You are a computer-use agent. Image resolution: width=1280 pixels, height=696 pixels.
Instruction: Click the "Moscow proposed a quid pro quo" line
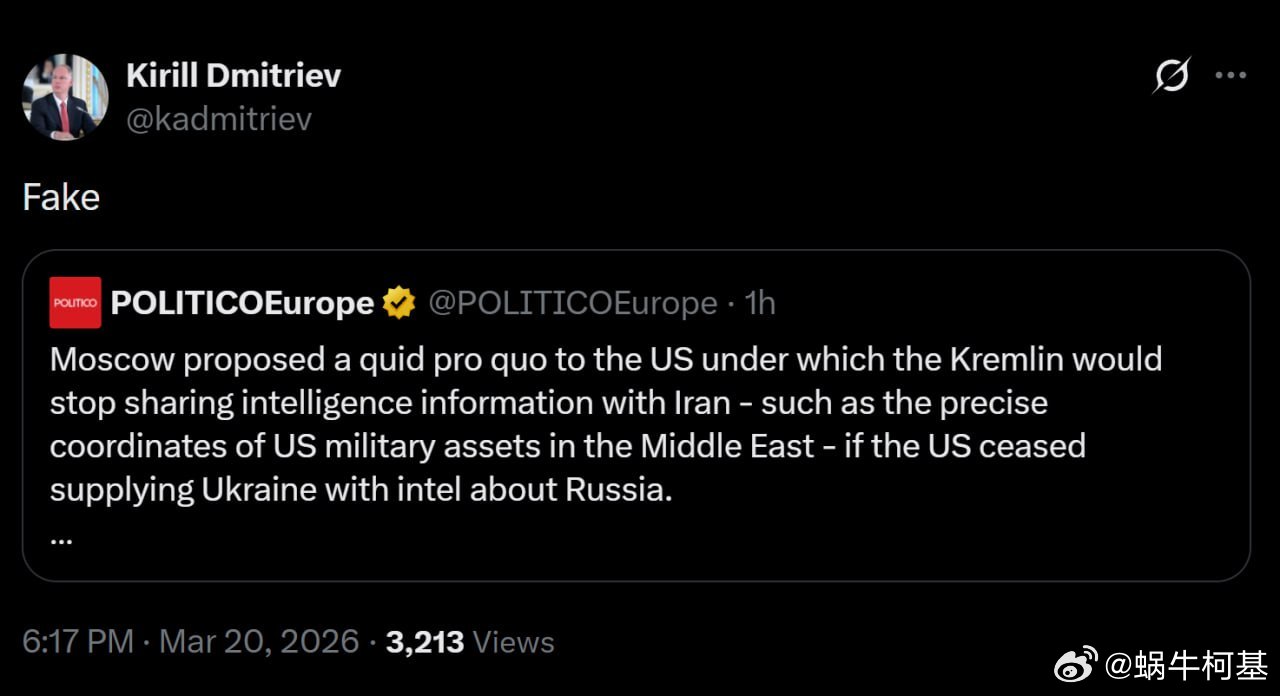[x=605, y=359]
